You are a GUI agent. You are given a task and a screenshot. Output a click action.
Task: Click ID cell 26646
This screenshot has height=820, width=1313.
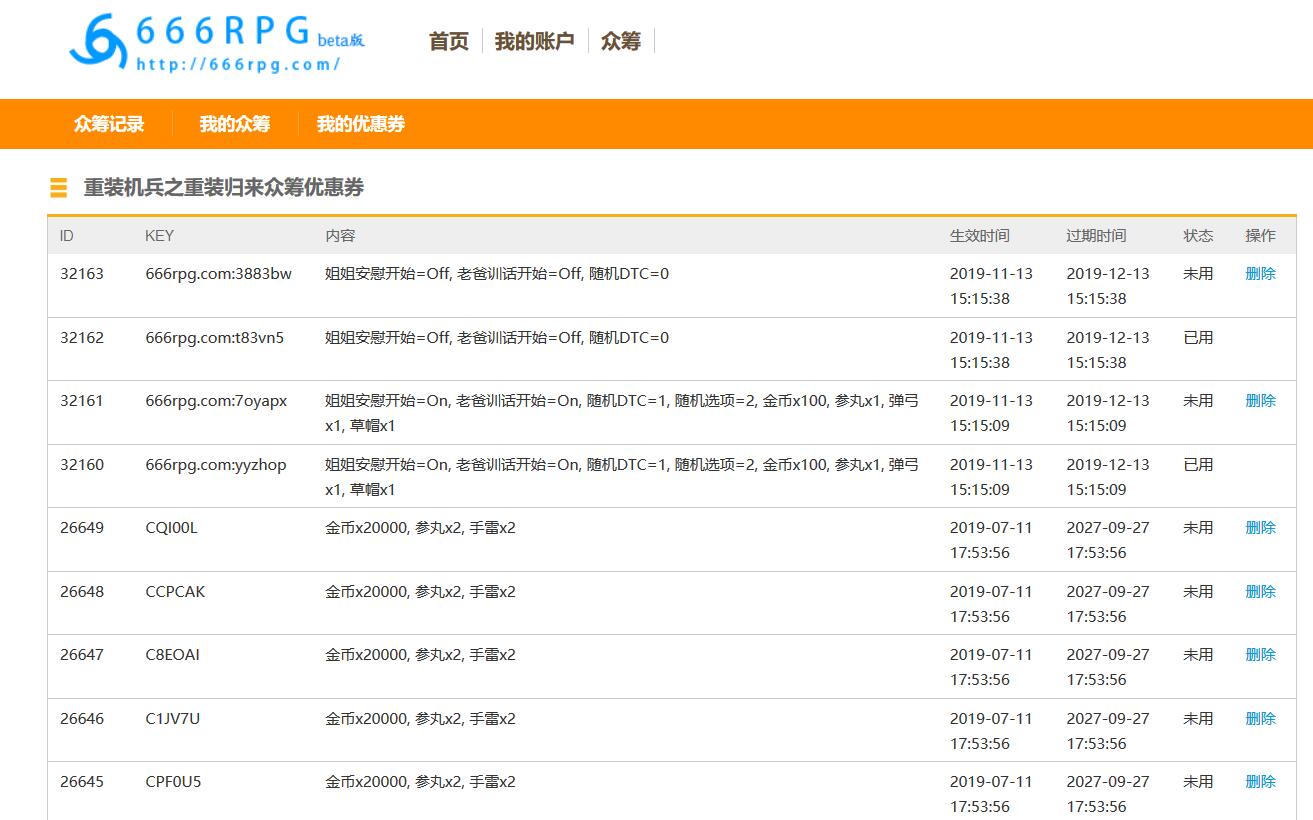tap(82, 718)
